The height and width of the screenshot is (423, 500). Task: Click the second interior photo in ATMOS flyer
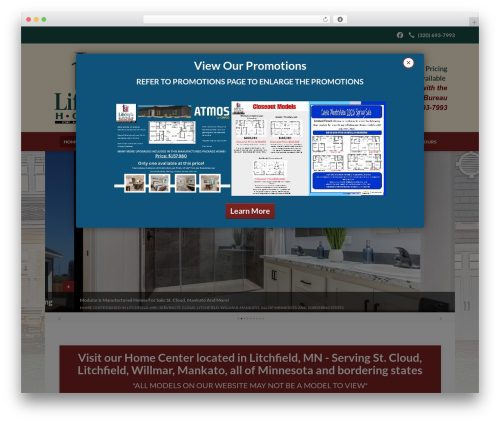[x=159, y=183]
